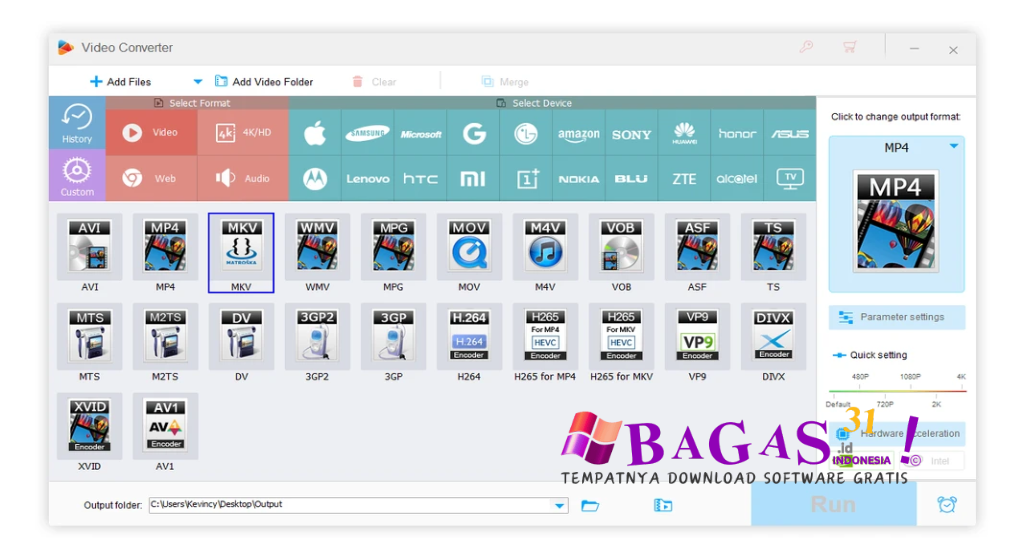Open BLU device presets
The height and width of the screenshot is (538, 1024).
point(632,178)
